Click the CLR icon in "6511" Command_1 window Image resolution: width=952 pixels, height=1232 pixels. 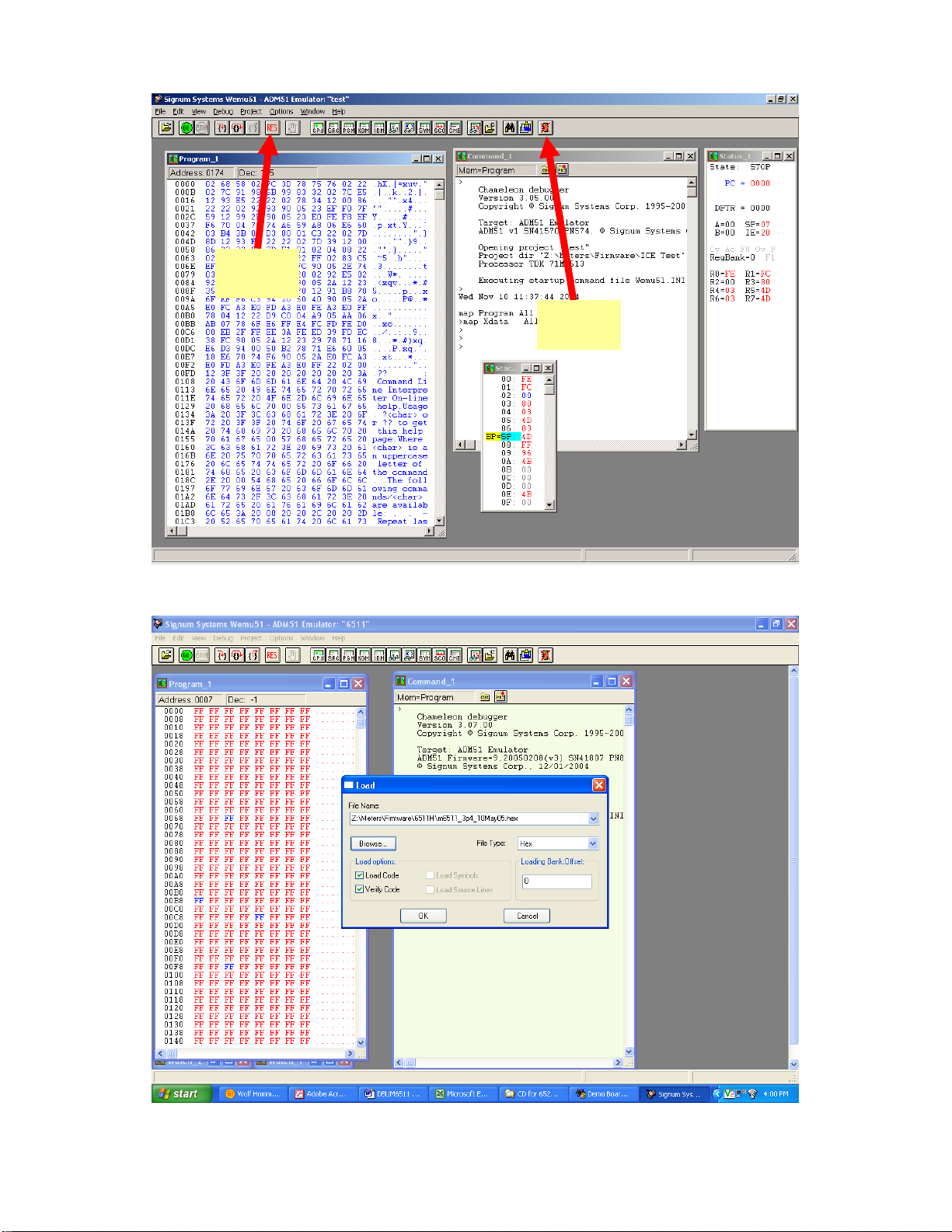click(485, 697)
